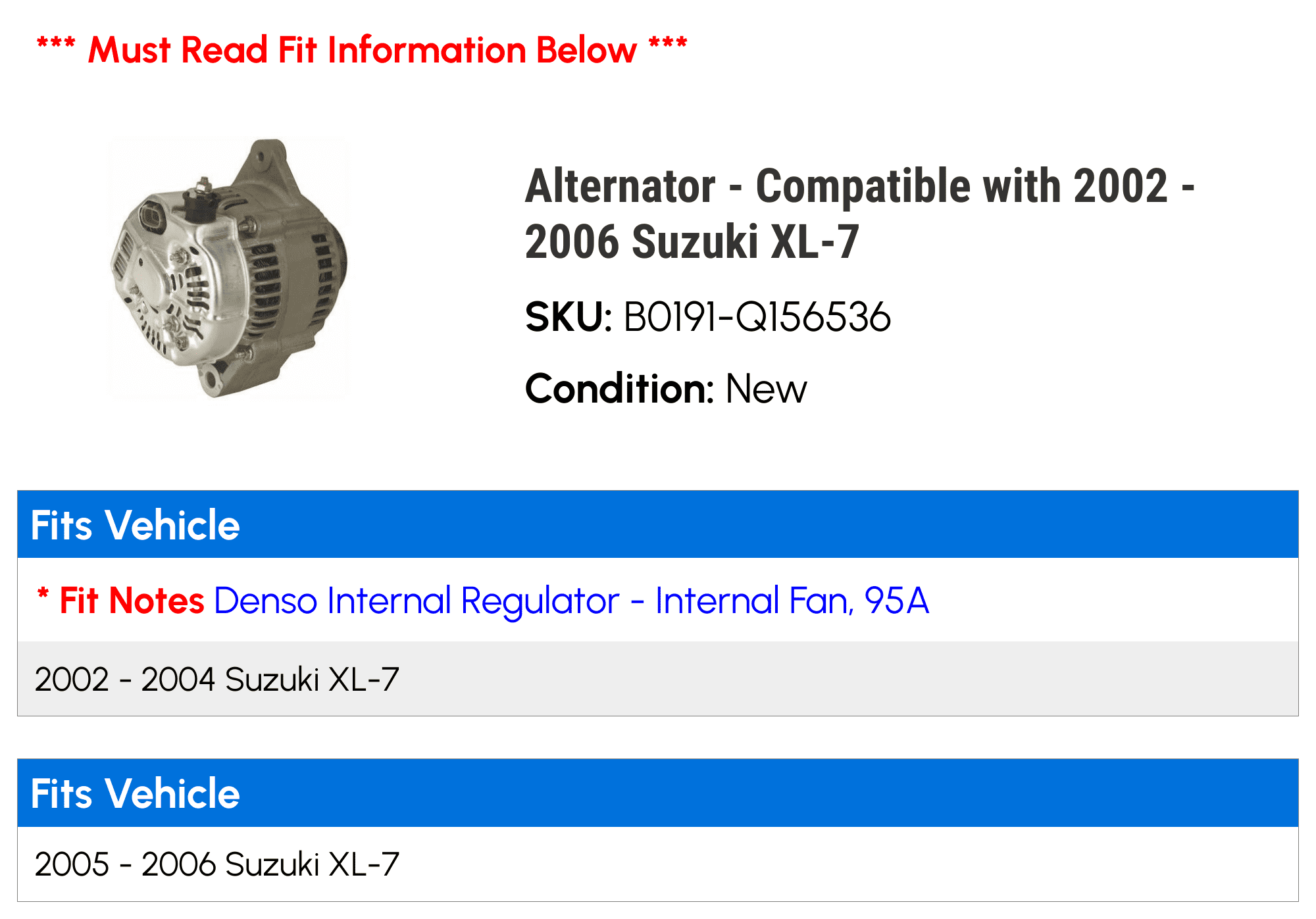The image size is (1316, 919).
Task: Select the 2005 - 2006 Suzuki XL-7 row
Action: point(217,864)
